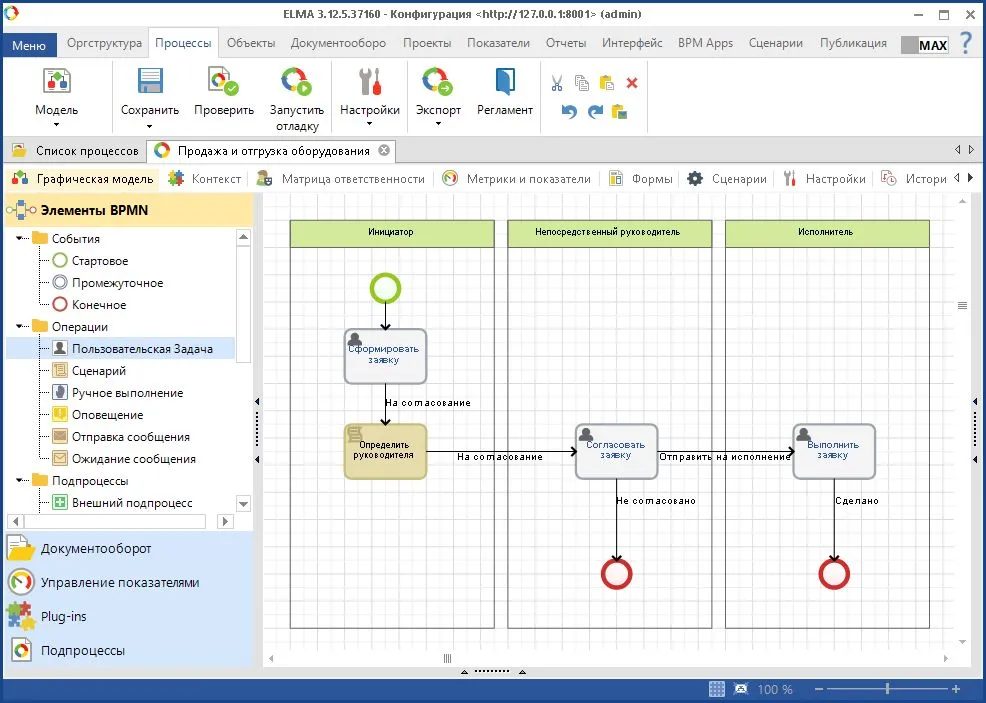The width and height of the screenshot is (986, 703).
Task: Switch to Матрица ответственности tab
Action: 352,179
